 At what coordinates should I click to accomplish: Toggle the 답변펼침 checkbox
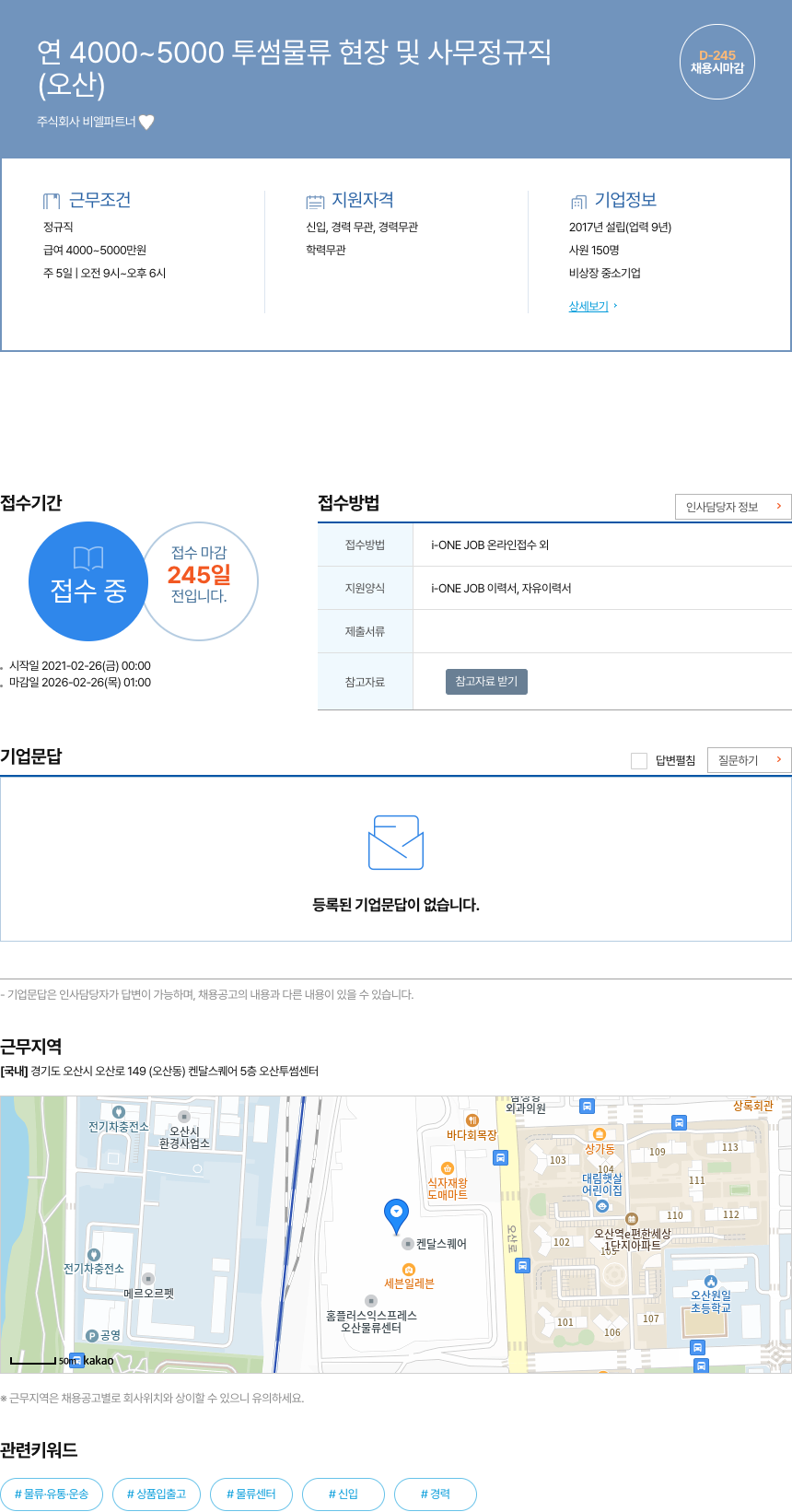point(639,760)
